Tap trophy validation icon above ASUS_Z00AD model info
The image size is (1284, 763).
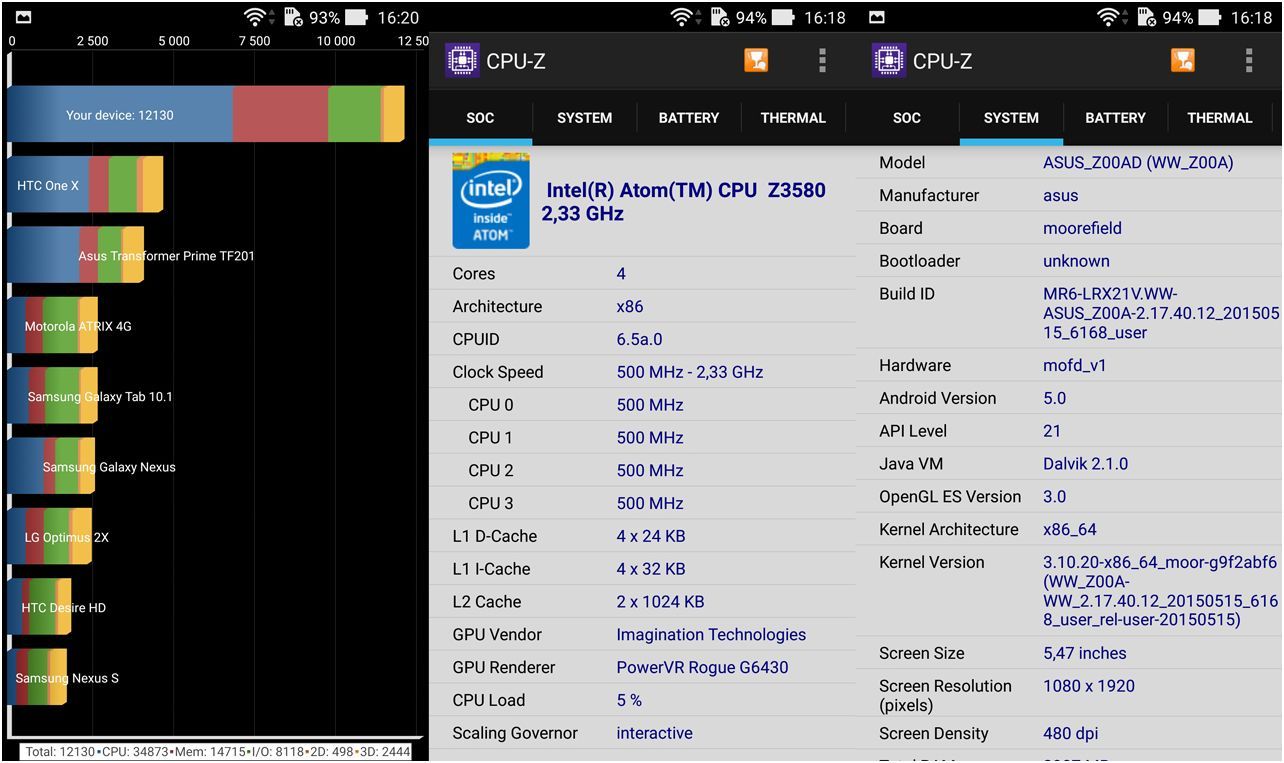[1182, 61]
